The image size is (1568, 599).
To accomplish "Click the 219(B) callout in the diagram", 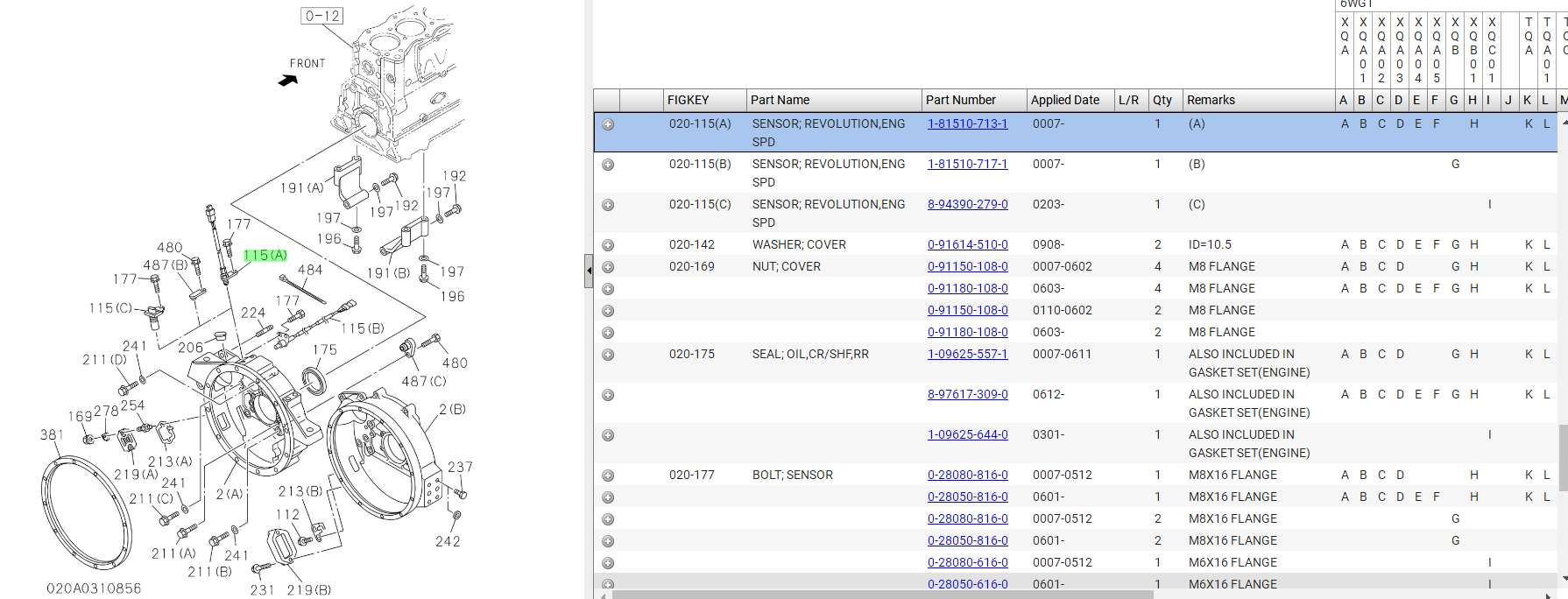I will [x=309, y=590].
